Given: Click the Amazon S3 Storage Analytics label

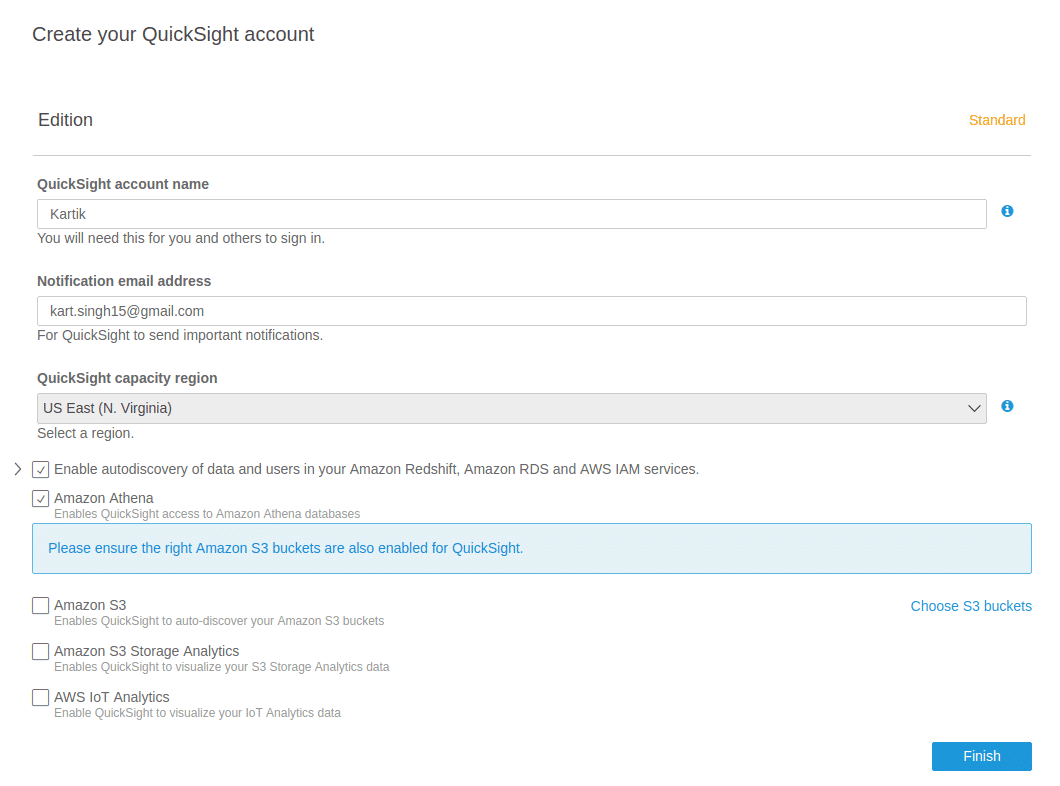Looking at the screenshot, I should point(147,651).
